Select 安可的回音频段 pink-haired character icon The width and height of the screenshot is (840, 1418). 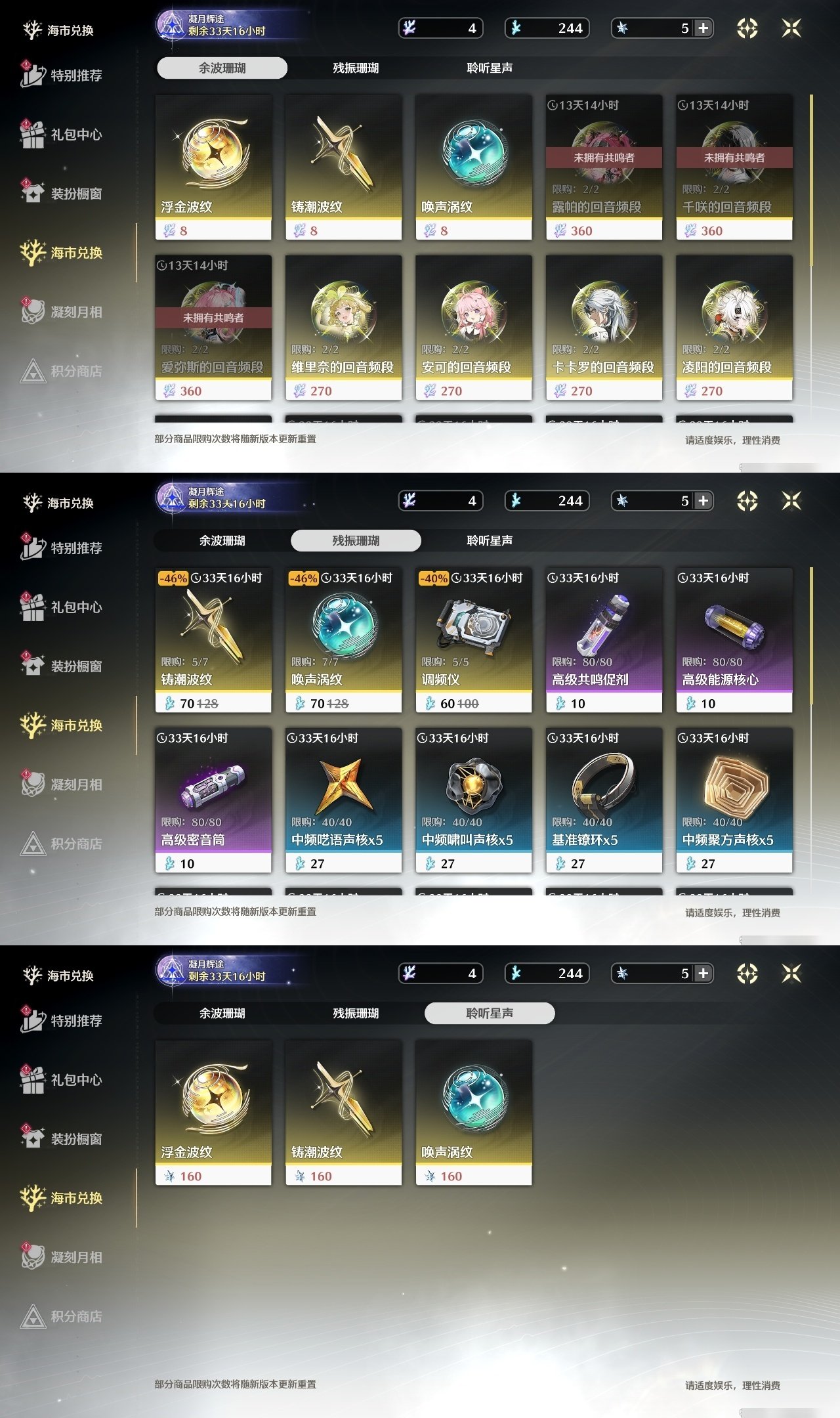pyautogui.click(x=474, y=312)
